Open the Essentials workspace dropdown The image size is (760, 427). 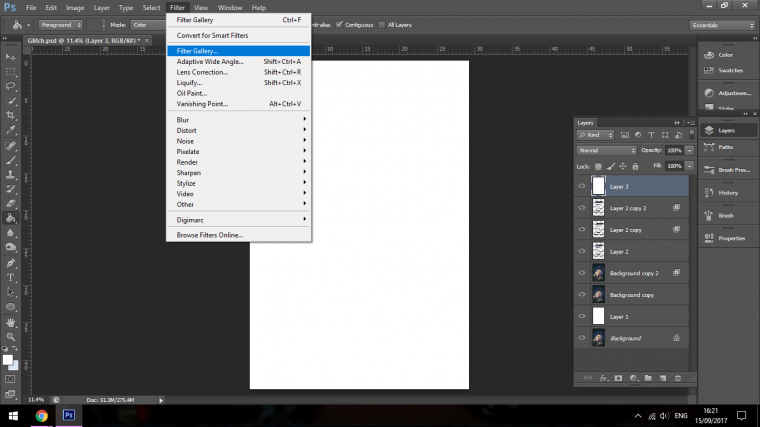click(722, 25)
